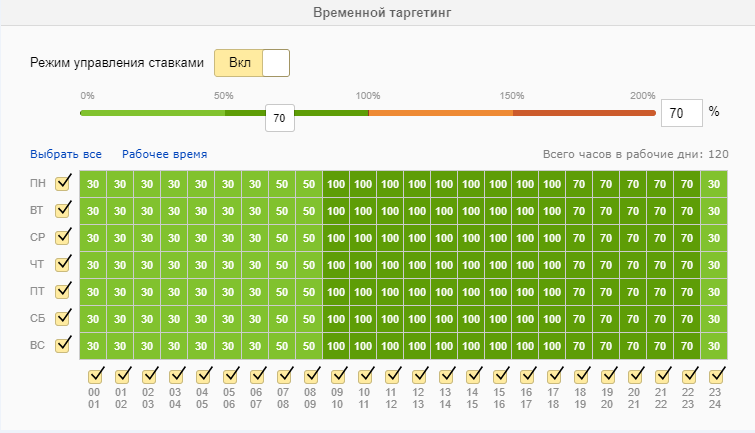Viewport: 755px width, 433px height.
Task: Uncheck the ВС day checkbox
Action: coord(63,345)
